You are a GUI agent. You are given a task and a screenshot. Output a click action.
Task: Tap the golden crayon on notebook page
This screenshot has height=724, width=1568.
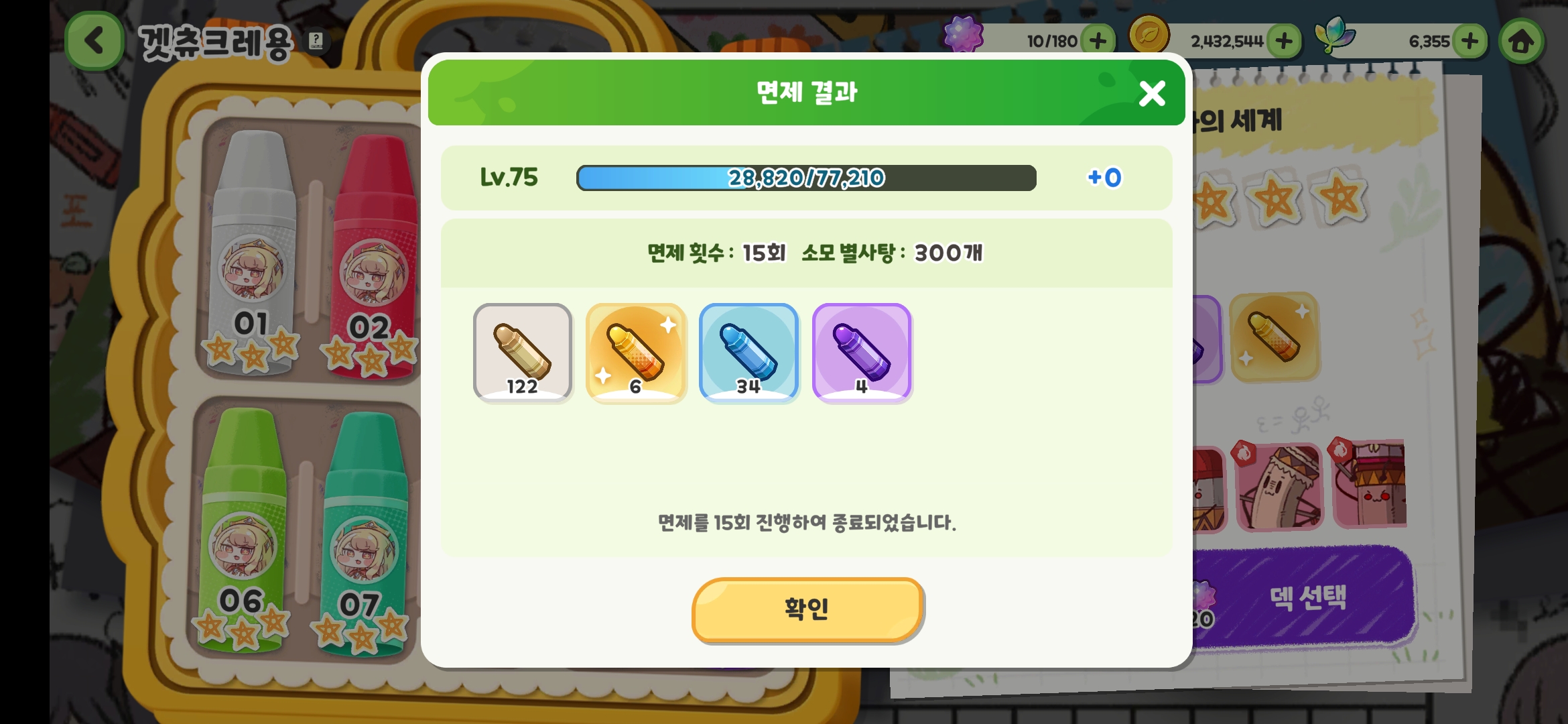coord(1275,337)
